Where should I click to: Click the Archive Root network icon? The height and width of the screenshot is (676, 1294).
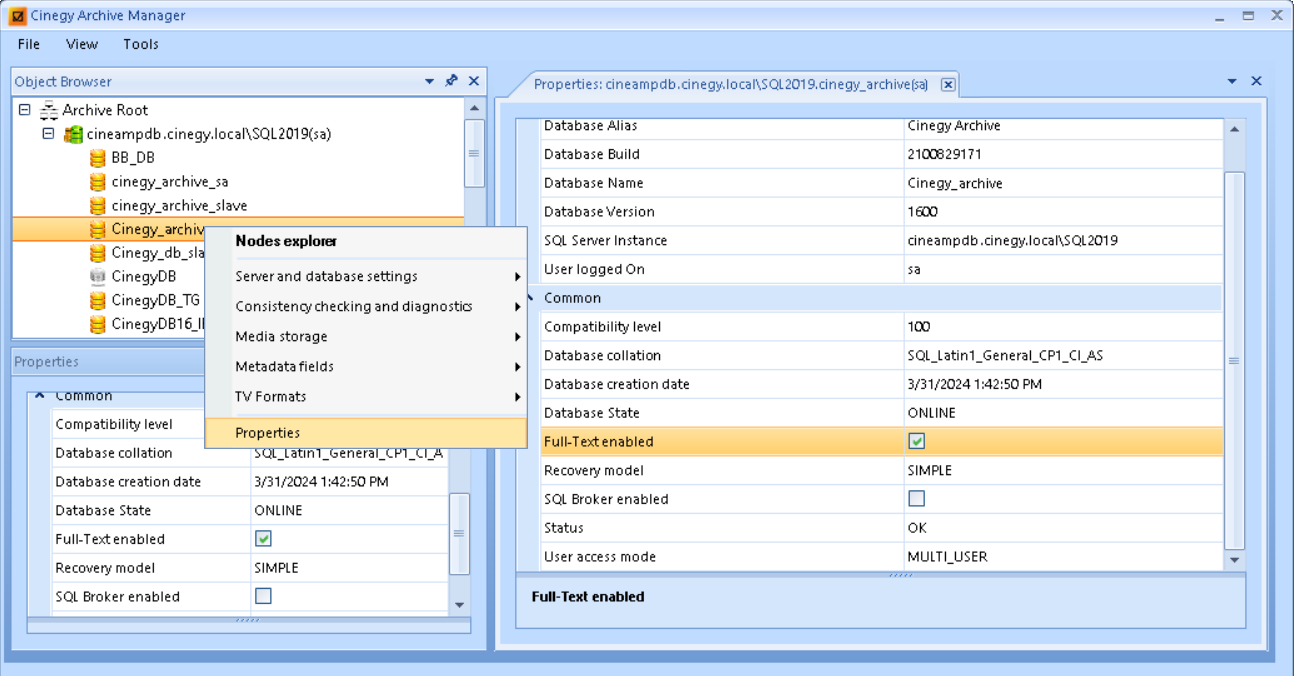coord(49,110)
